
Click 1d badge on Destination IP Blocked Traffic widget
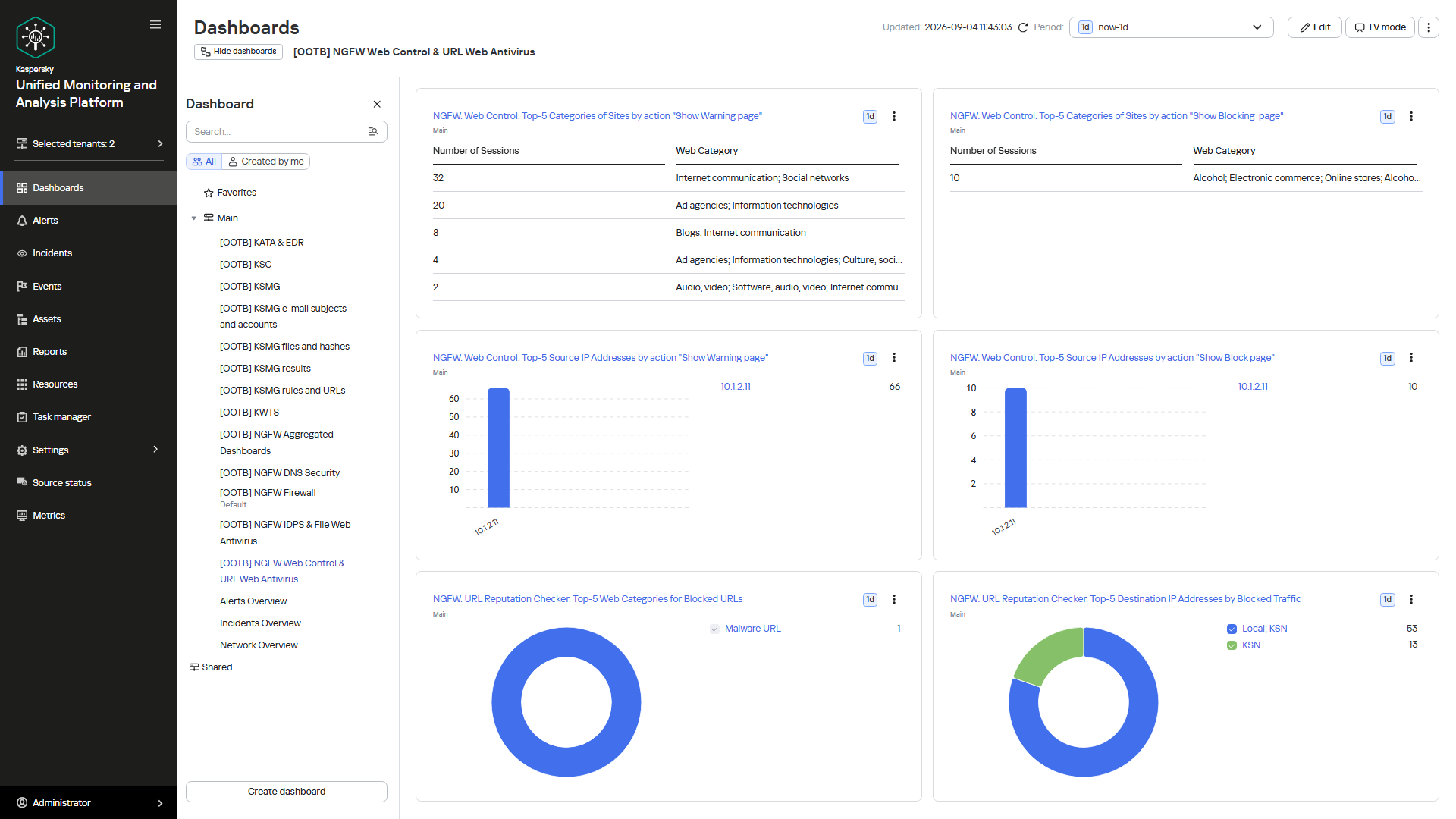pyautogui.click(x=1387, y=600)
